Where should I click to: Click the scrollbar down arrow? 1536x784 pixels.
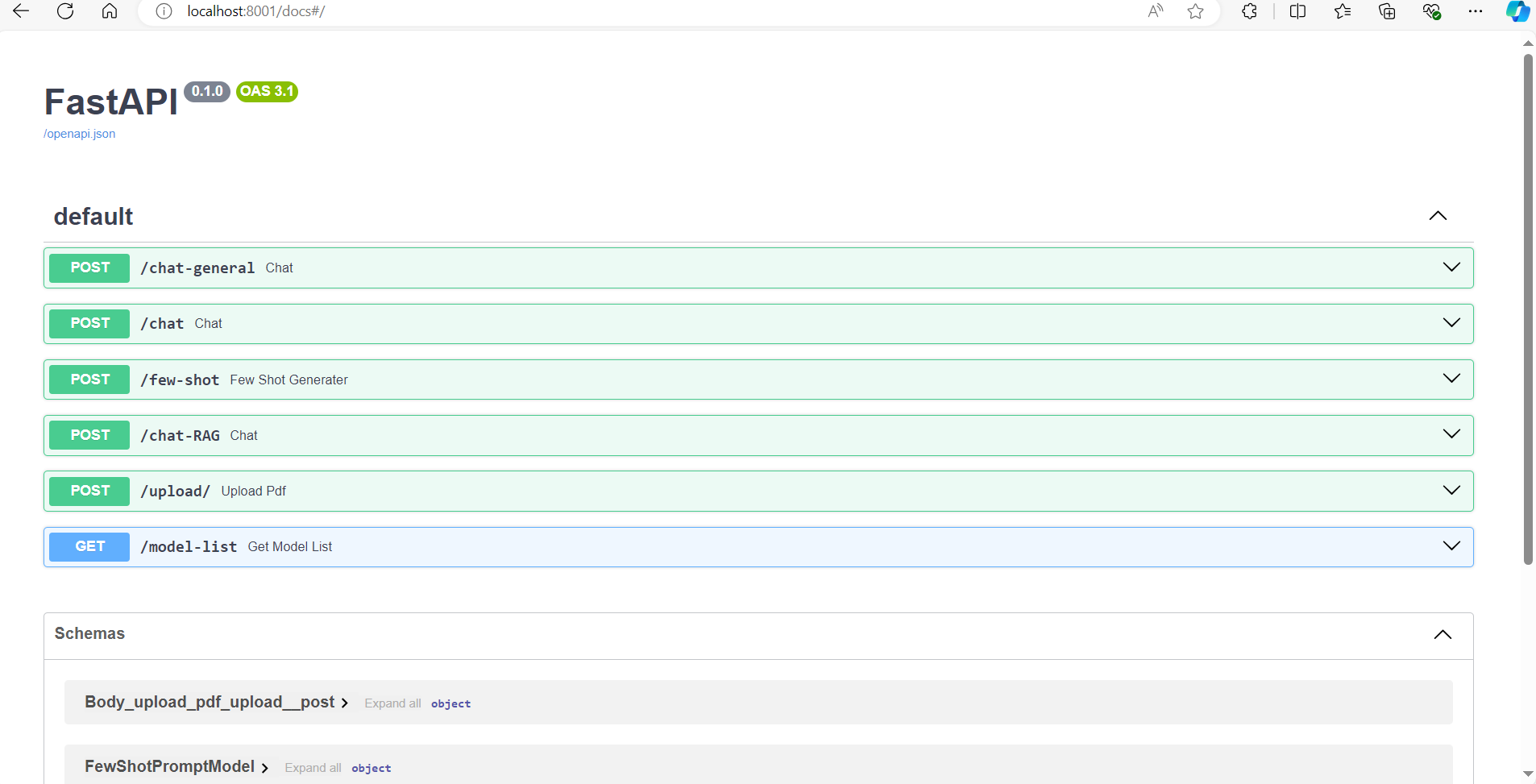pyautogui.click(x=1528, y=774)
